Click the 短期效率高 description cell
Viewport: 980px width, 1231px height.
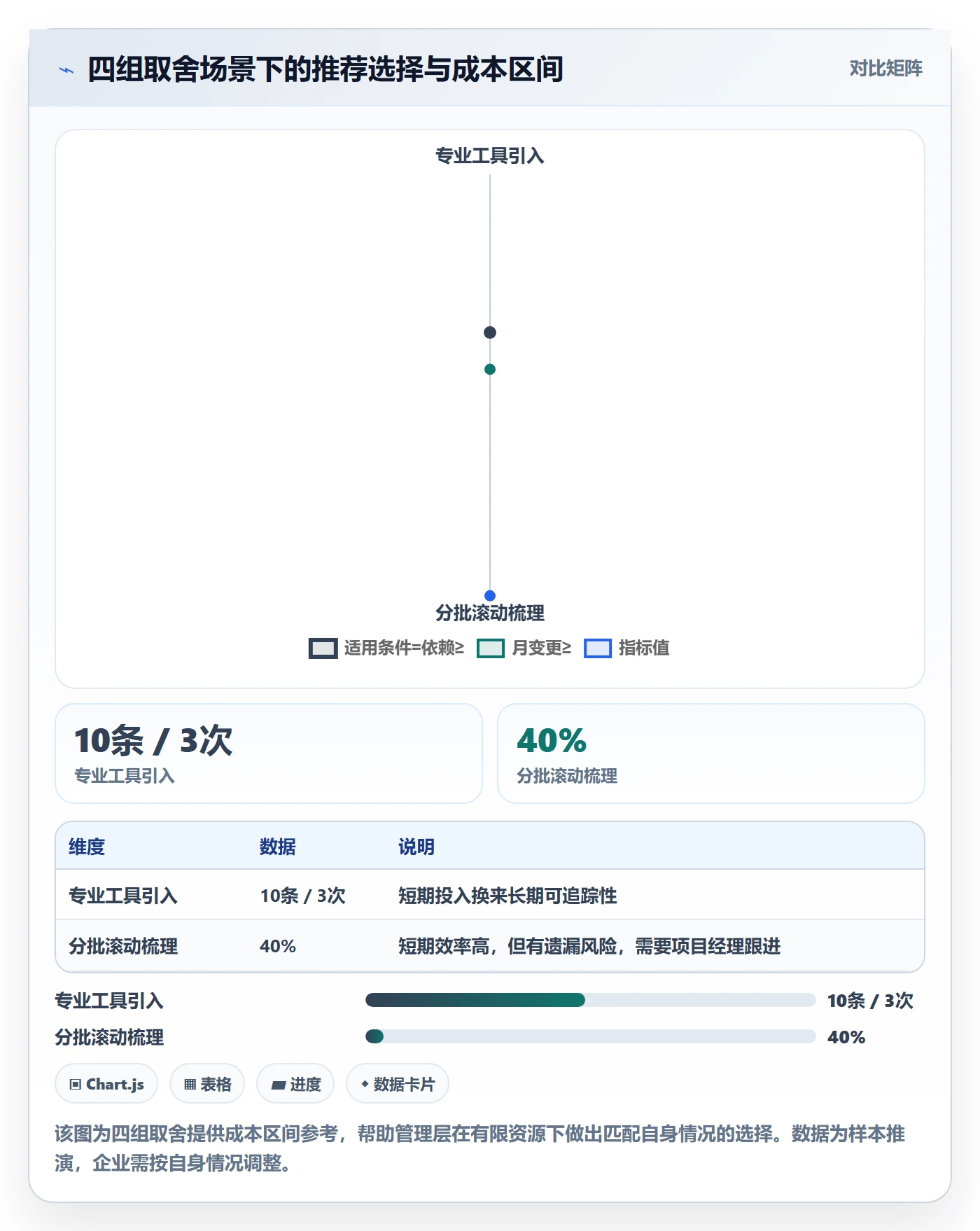pos(589,946)
